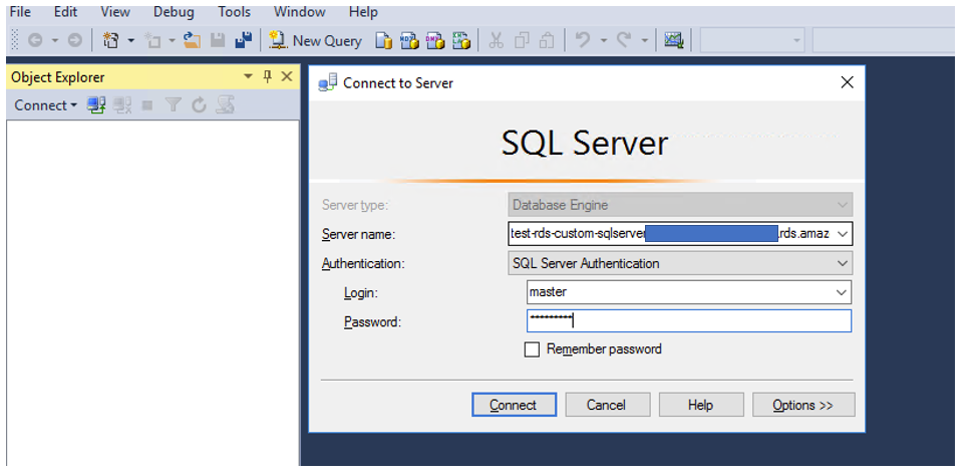Open the Edit menu
The image size is (977, 474).
tap(66, 12)
